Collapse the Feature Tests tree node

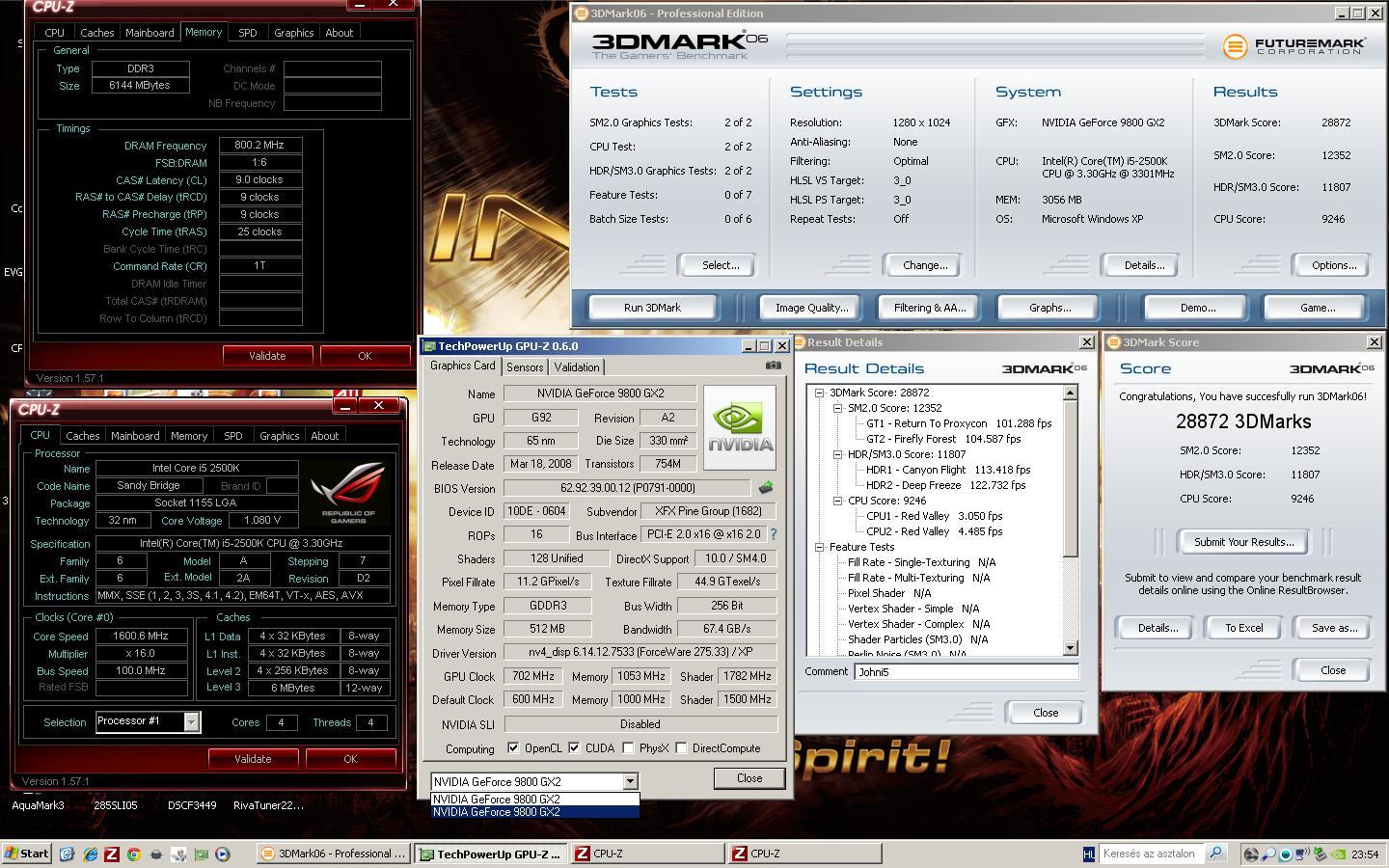coord(819,547)
